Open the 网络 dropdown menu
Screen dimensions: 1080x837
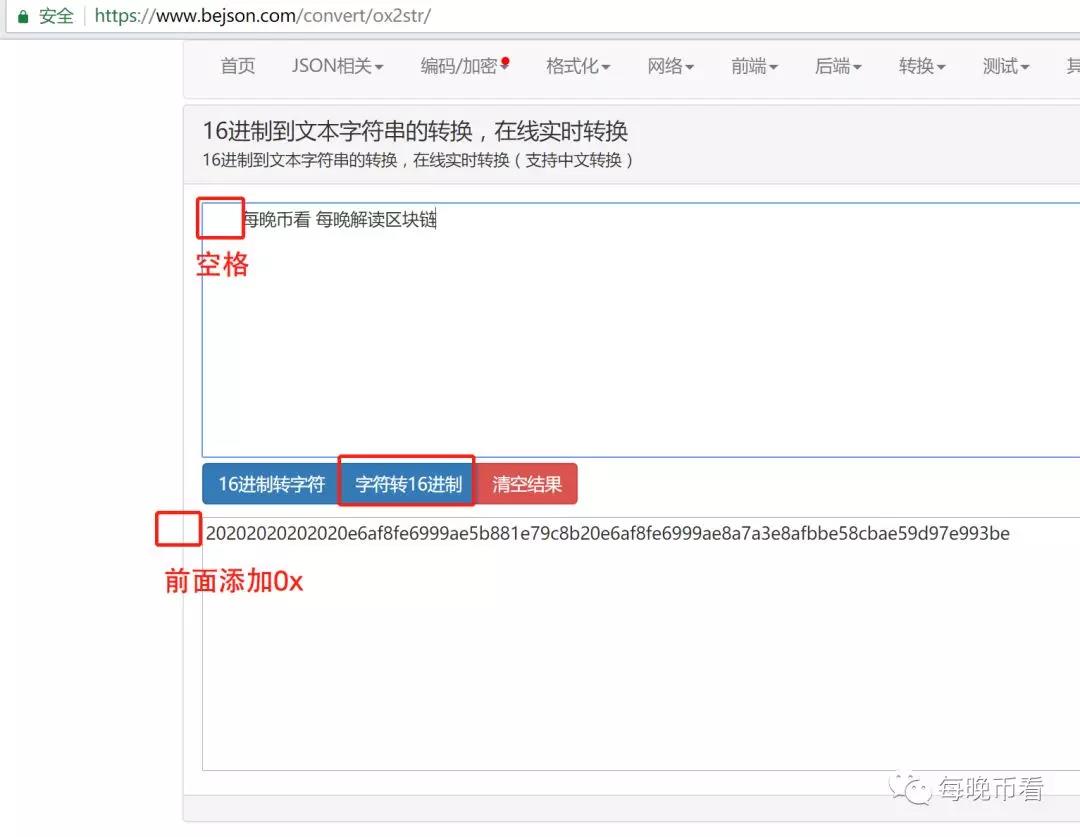[670, 66]
